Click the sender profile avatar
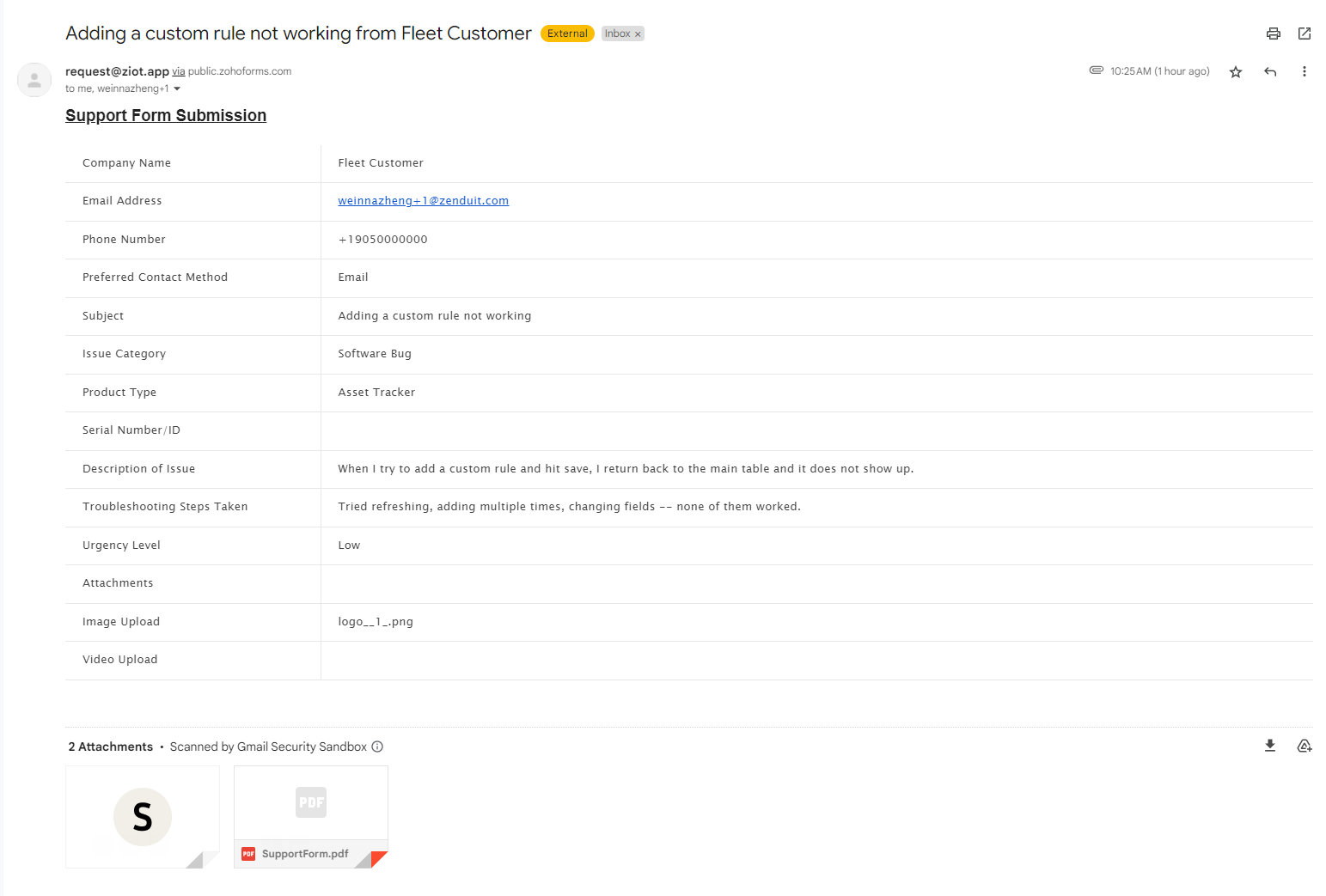The width and height of the screenshot is (1326, 896). tap(34, 80)
